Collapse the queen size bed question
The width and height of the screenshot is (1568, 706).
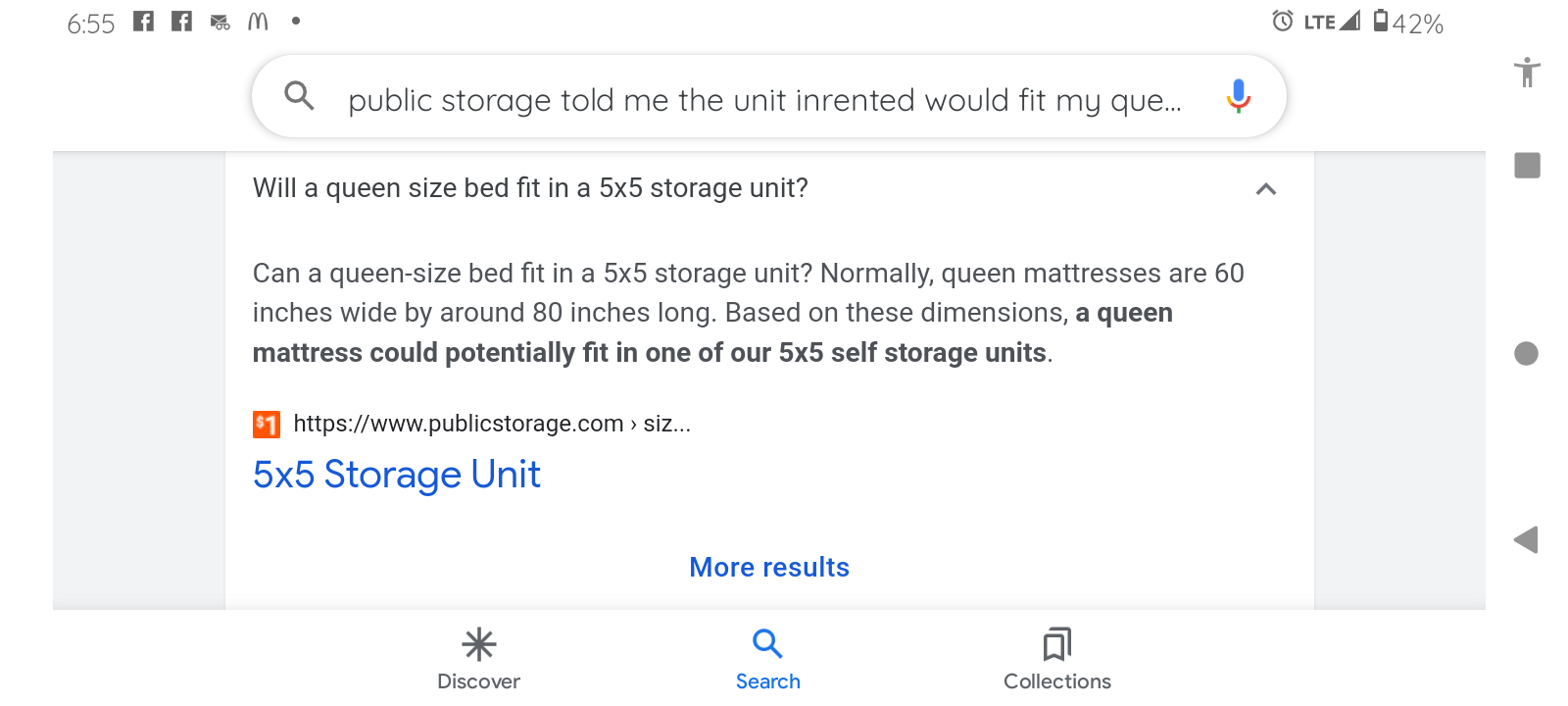pos(1267,188)
